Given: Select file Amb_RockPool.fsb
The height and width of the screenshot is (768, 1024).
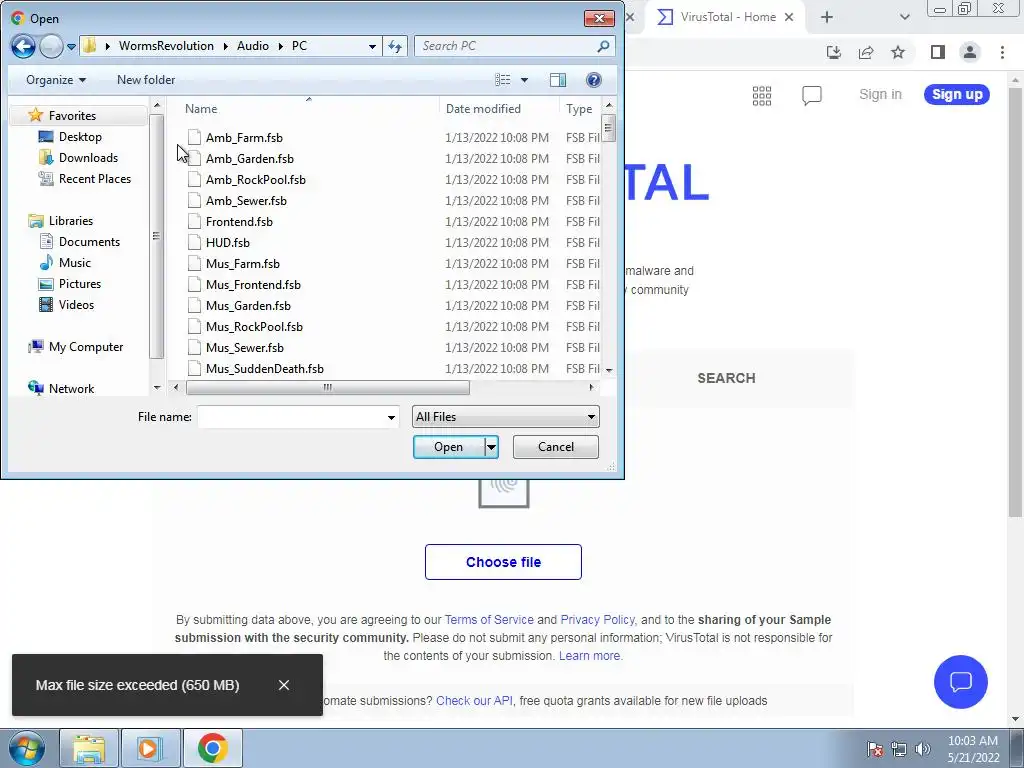Looking at the screenshot, I should point(255,180).
